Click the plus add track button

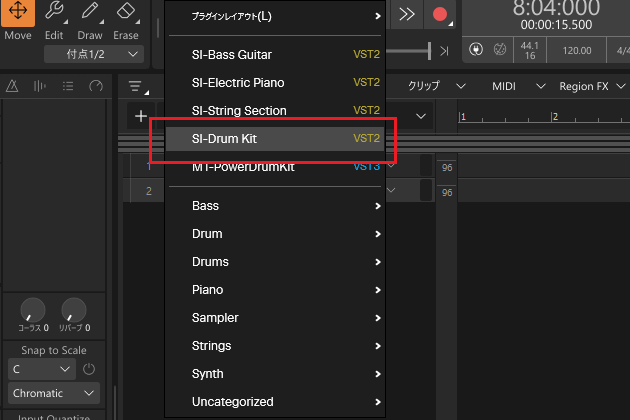click(x=141, y=117)
